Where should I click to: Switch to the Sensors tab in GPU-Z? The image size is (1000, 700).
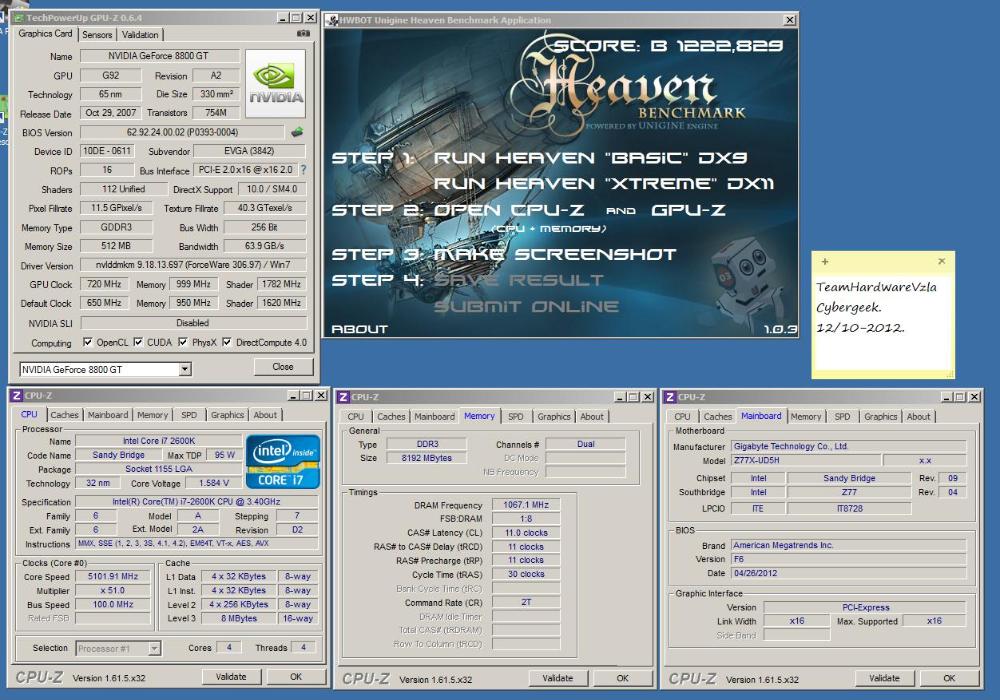97,34
